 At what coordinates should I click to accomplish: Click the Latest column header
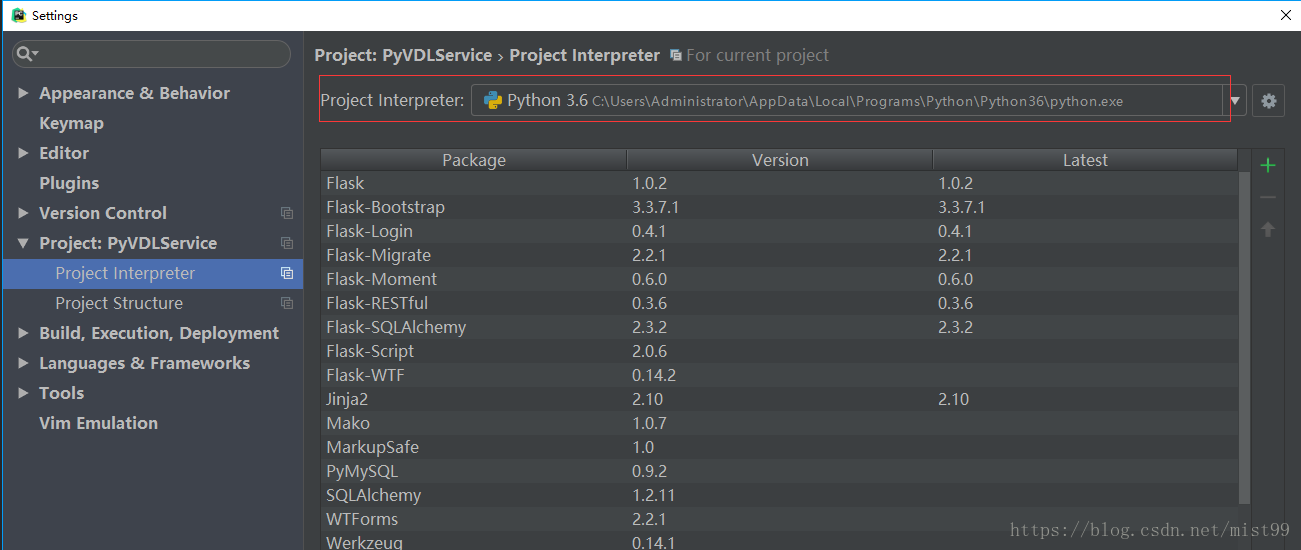point(1085,160)
